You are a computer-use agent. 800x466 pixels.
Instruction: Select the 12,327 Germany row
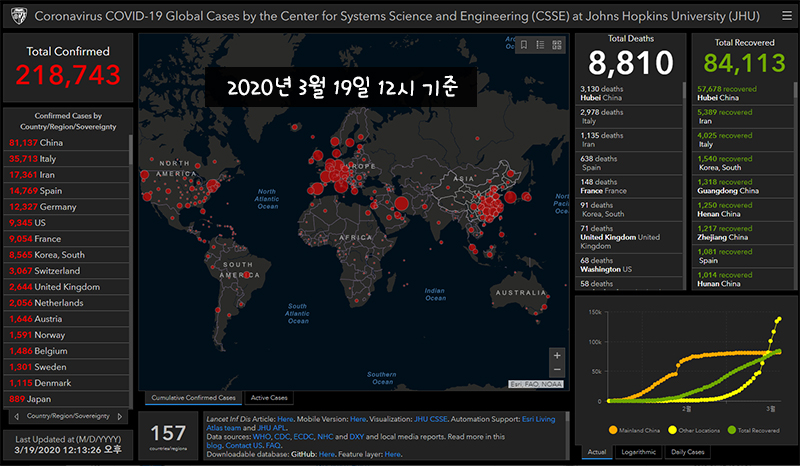pyautogui.click(x=66, y=207)
